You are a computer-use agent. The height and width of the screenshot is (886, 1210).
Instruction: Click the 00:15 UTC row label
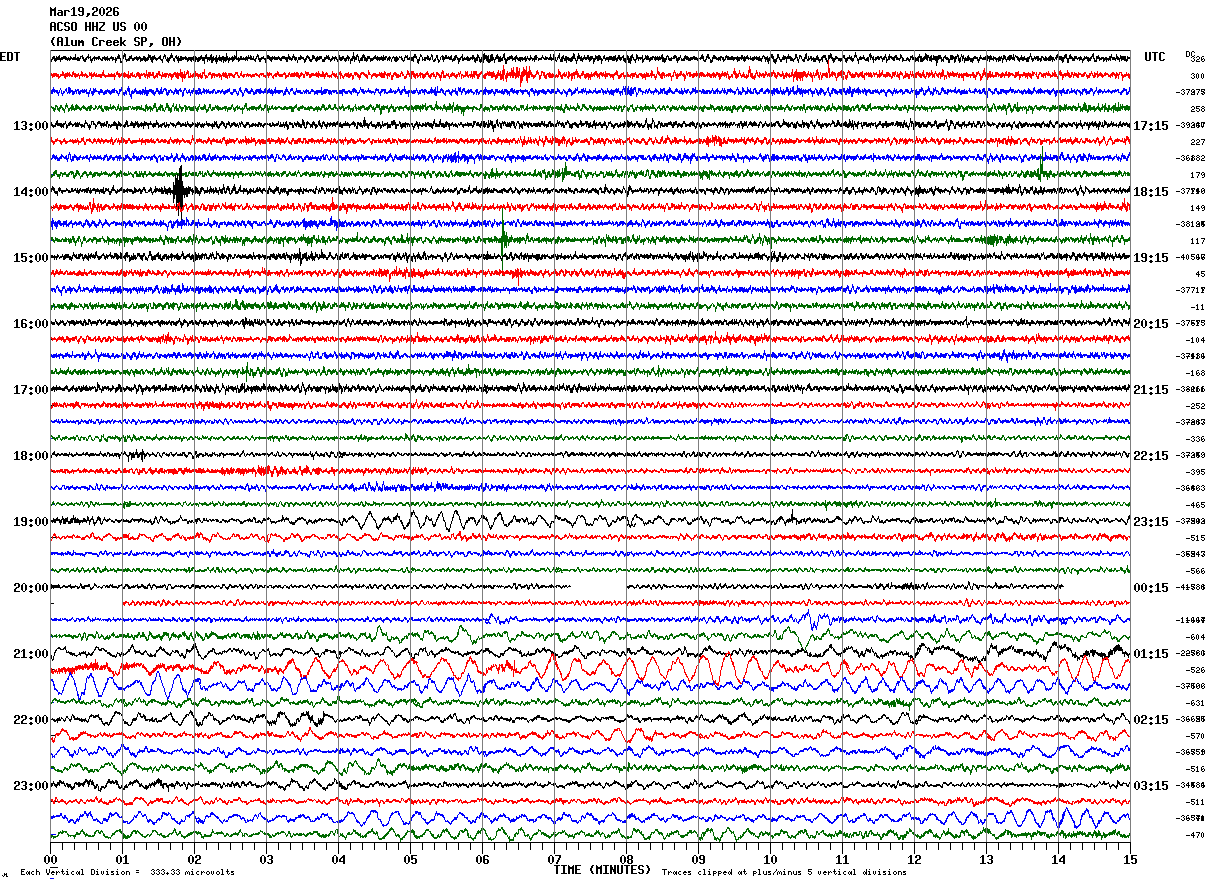[1151, 588]
